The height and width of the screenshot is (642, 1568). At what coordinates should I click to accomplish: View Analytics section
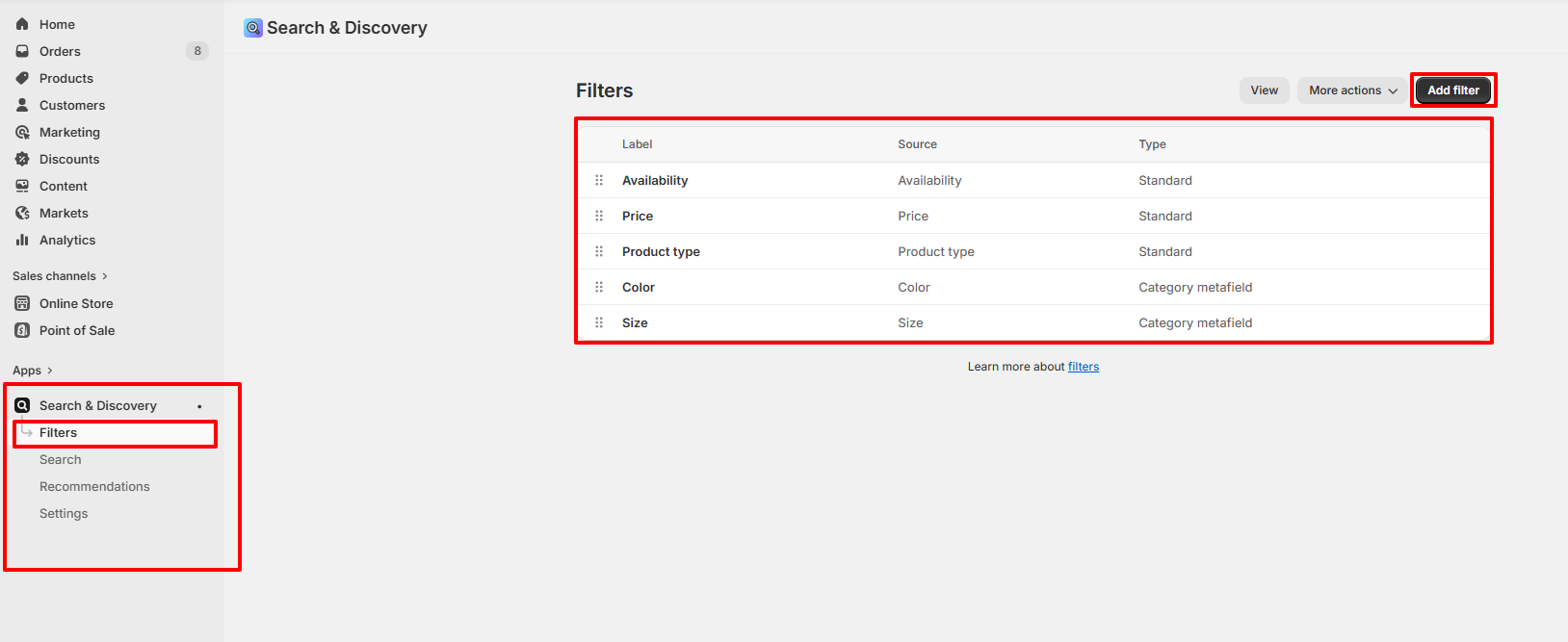67,240
